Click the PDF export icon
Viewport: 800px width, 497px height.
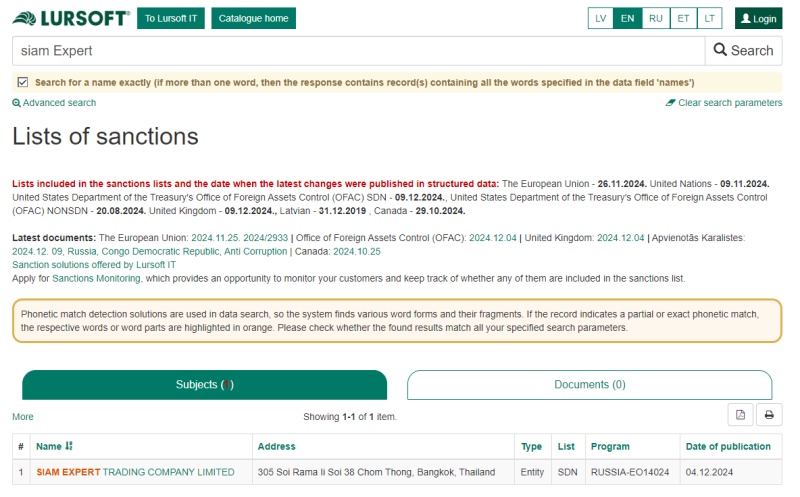tap(741, 415)
